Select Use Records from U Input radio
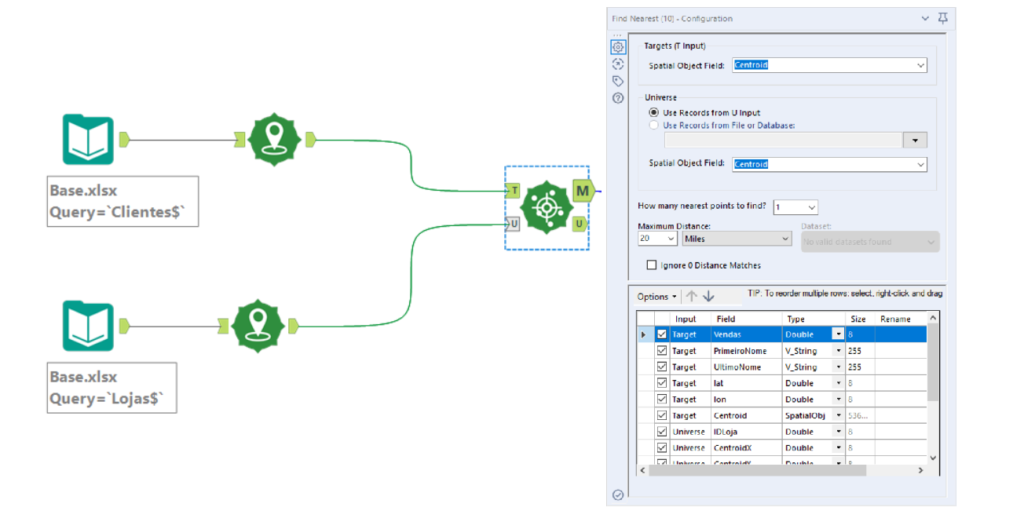The width and height of the screenshot is (1024, 522). [x=654, y=112]
